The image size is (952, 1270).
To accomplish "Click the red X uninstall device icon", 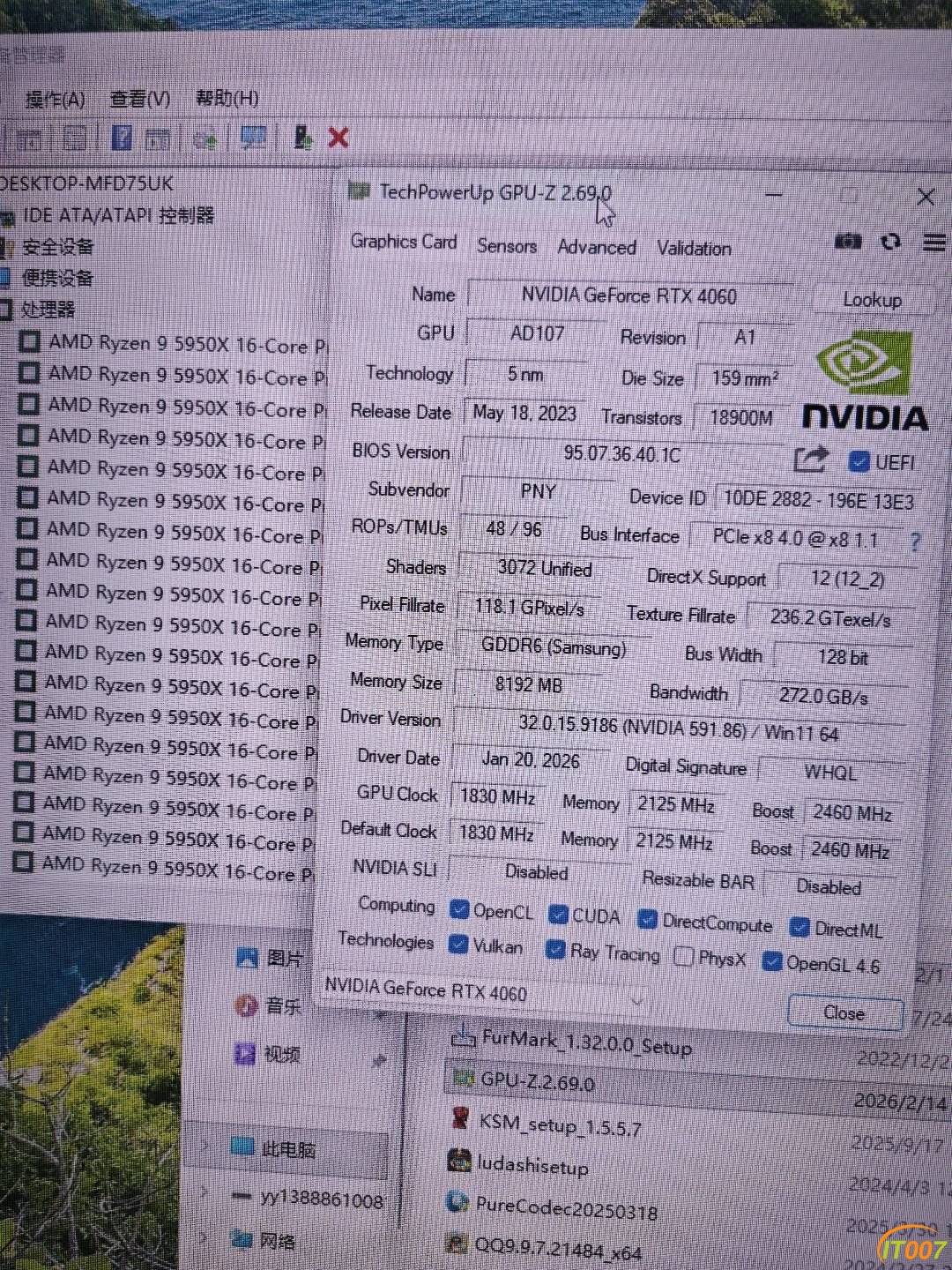I will (338, 137).
